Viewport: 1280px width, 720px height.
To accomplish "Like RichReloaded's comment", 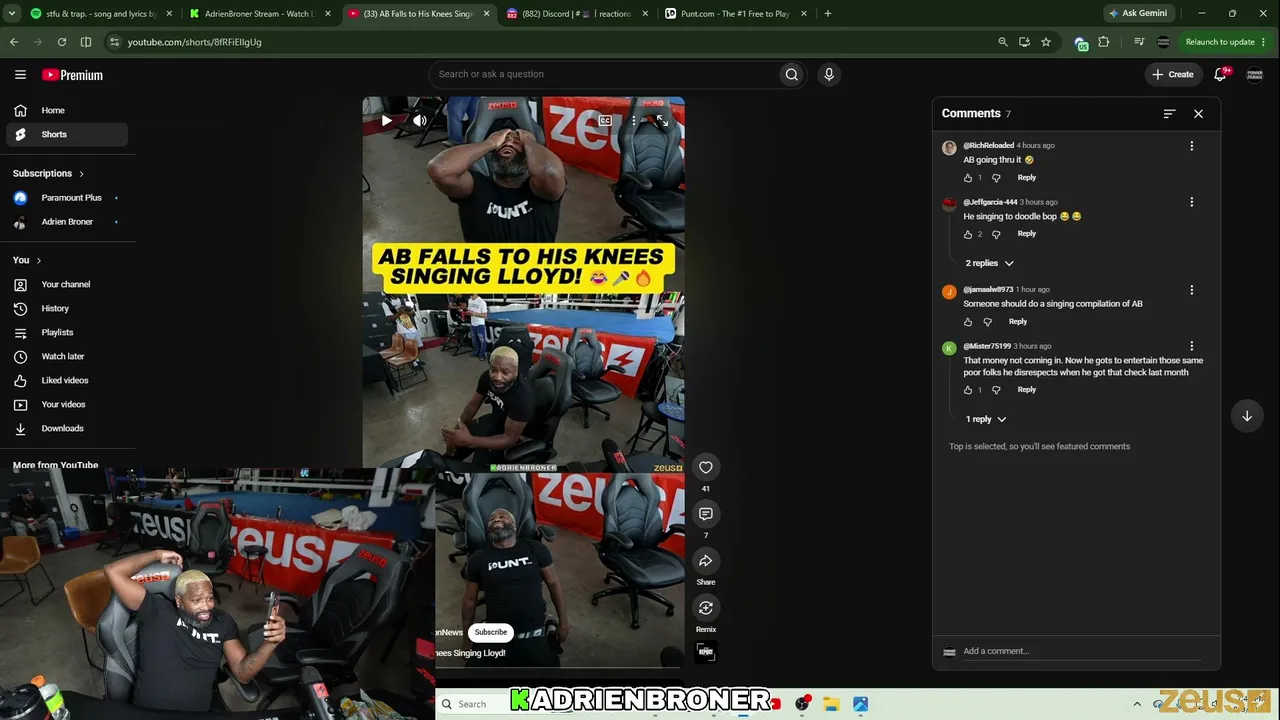I will click(x=968, y=178).
